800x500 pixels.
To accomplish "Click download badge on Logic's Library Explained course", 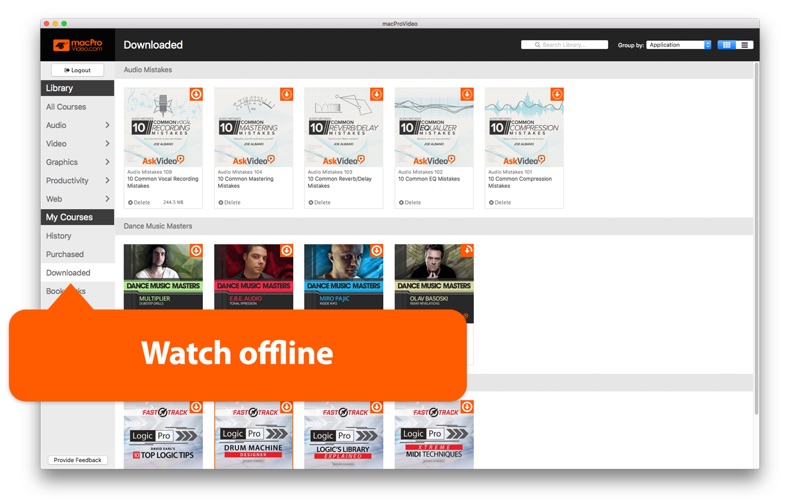I will coord(377,407).
